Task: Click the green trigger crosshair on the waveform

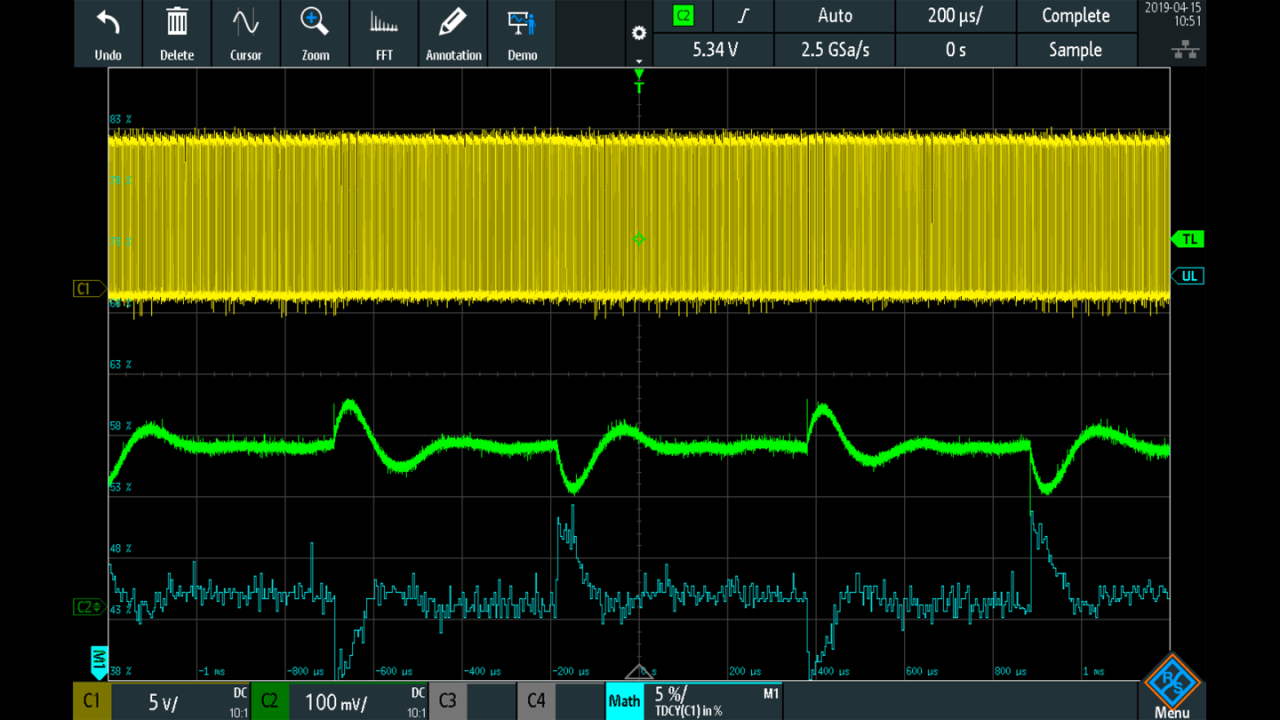Action: (639, 239)
